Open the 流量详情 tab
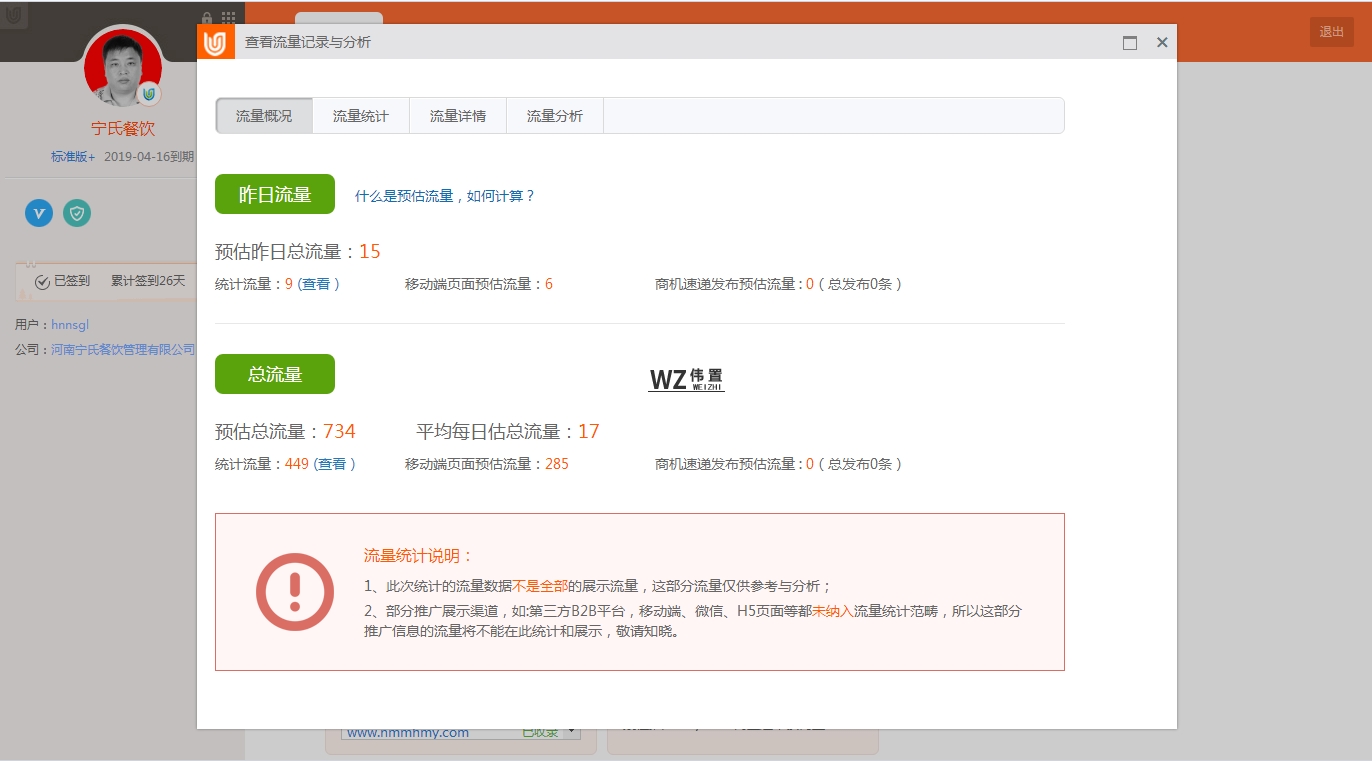This screenshot has height=761, width=1372. tap(457, 116)
